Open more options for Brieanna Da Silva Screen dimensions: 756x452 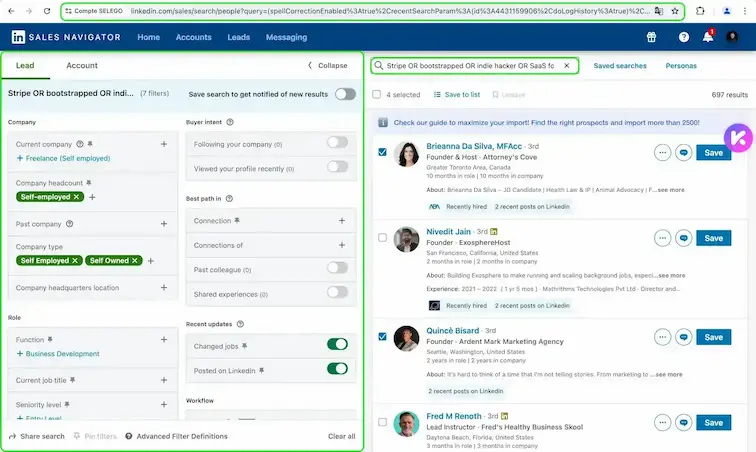point(662,153)
